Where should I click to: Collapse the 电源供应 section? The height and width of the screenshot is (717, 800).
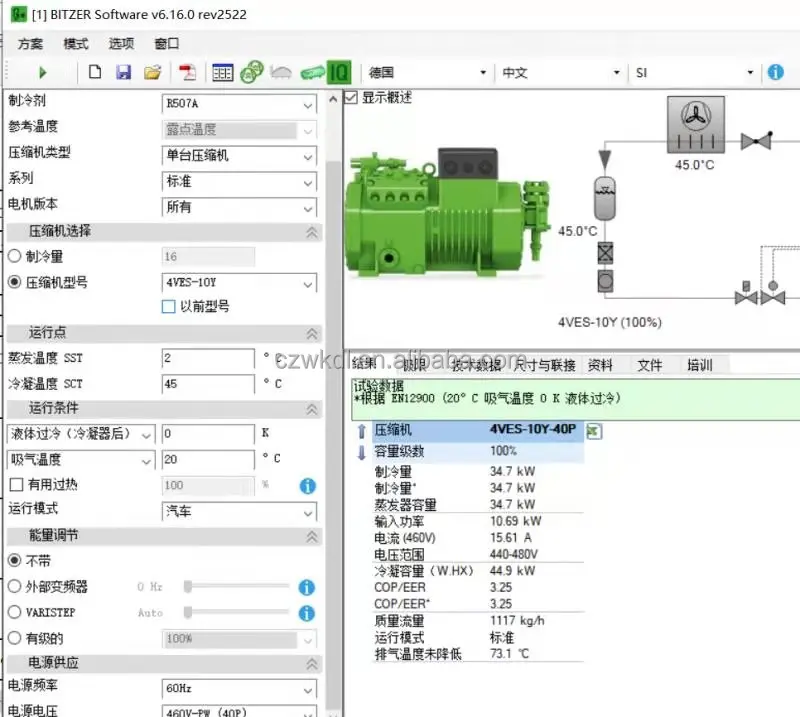click(312, 663)
